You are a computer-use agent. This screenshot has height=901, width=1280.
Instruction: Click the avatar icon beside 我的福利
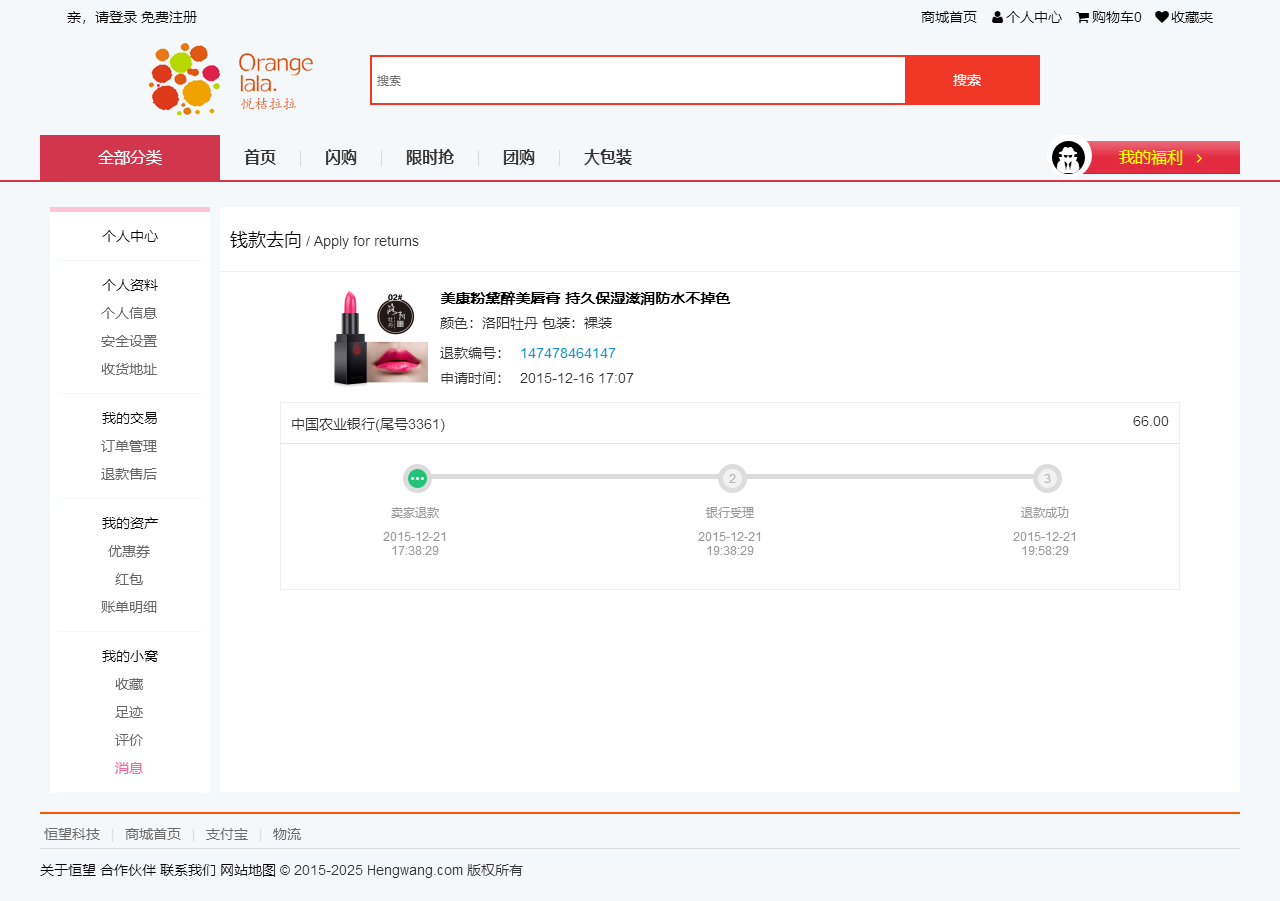pos(1068,157)
